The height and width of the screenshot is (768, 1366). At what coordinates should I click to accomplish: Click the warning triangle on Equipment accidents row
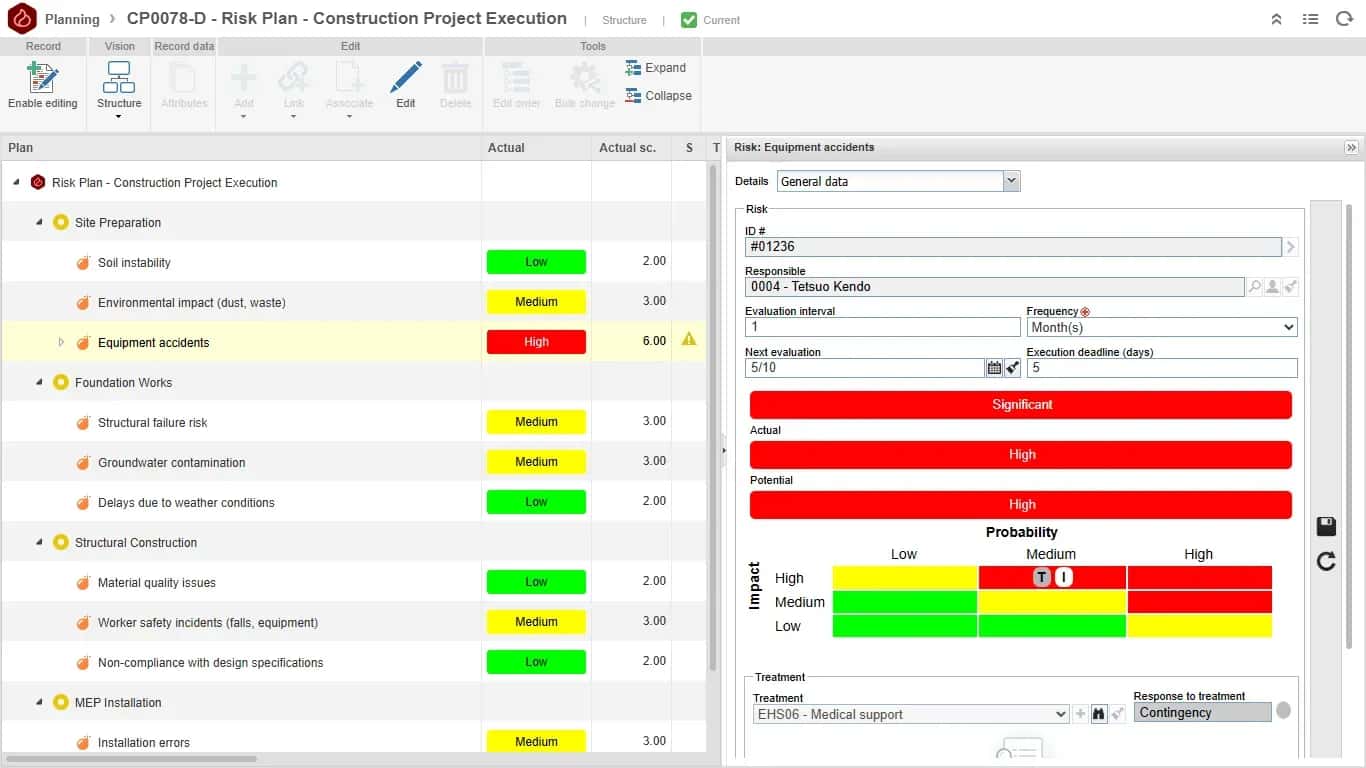click(689, 340)
